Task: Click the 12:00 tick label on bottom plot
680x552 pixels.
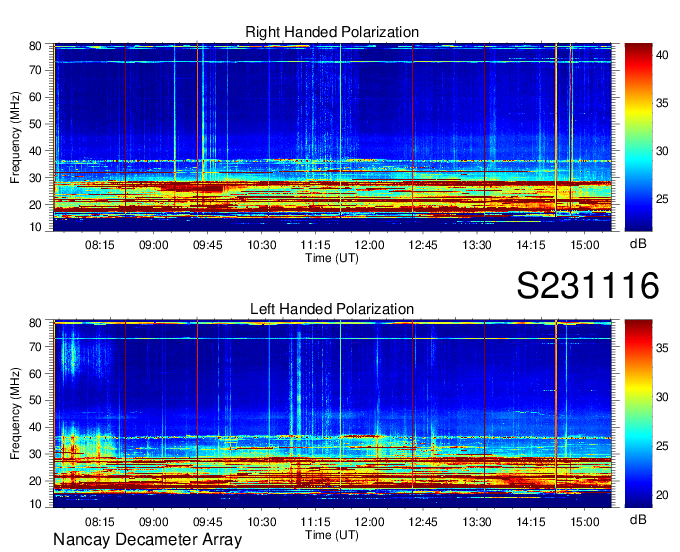Action: [x=369, y=522]
